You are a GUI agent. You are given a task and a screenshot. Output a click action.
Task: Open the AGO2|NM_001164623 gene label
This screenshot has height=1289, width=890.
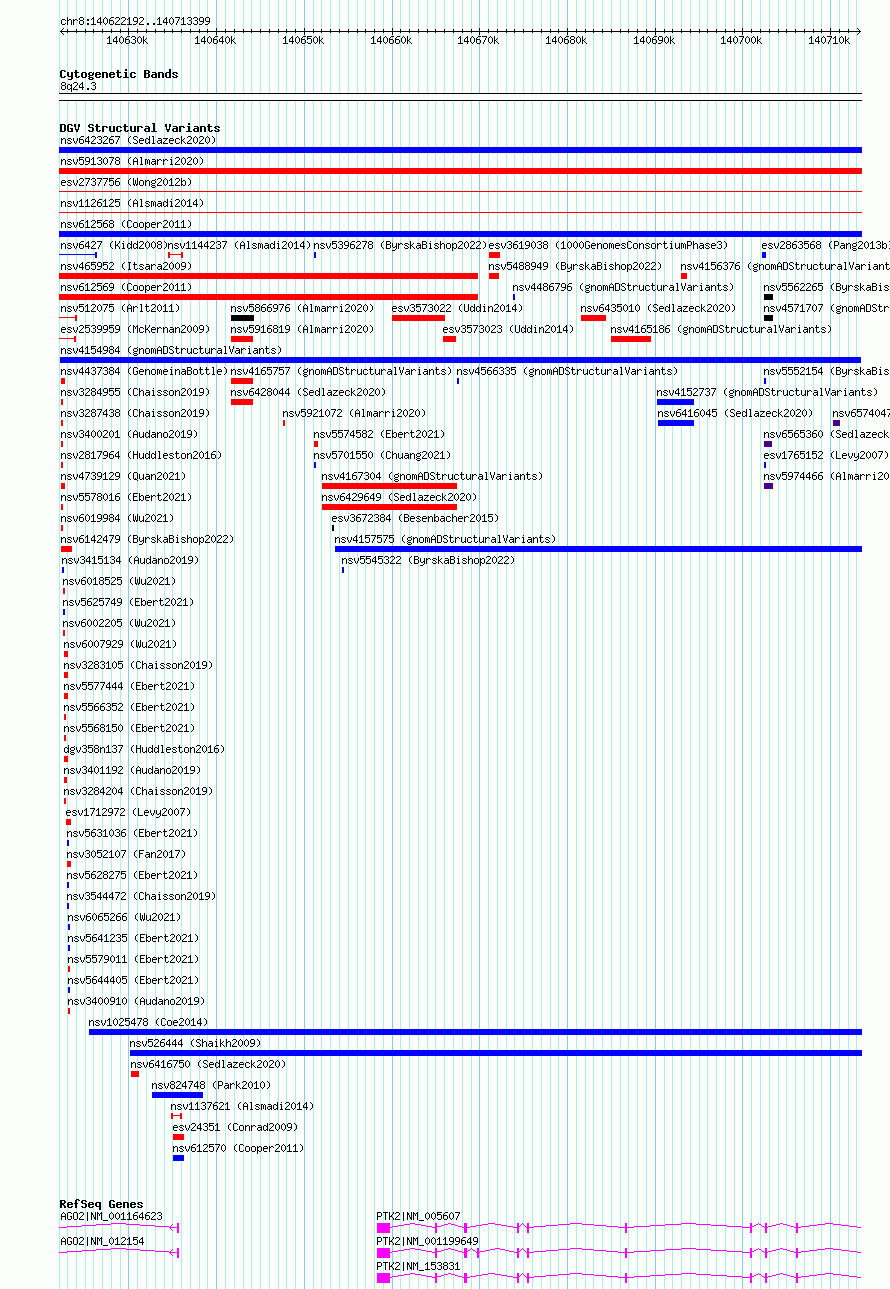(111, 1216)
